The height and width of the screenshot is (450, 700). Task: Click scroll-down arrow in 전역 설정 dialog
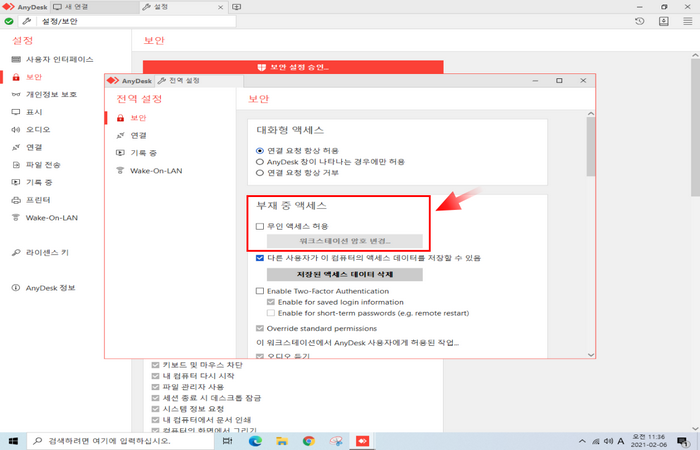591,355
